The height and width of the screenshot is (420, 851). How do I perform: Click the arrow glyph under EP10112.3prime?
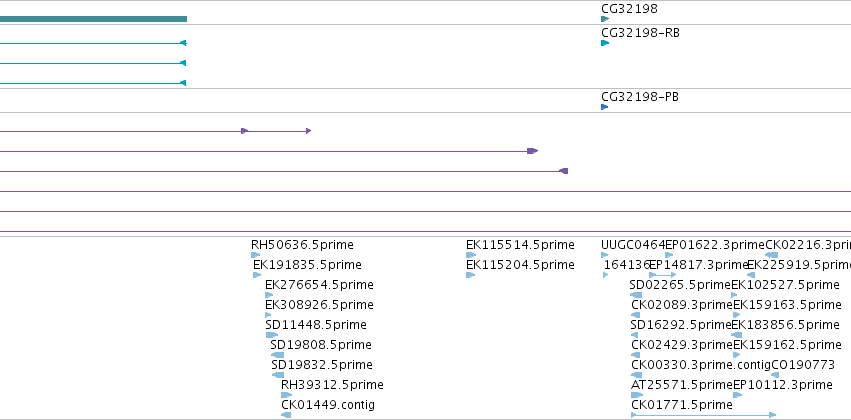point(737,395)
